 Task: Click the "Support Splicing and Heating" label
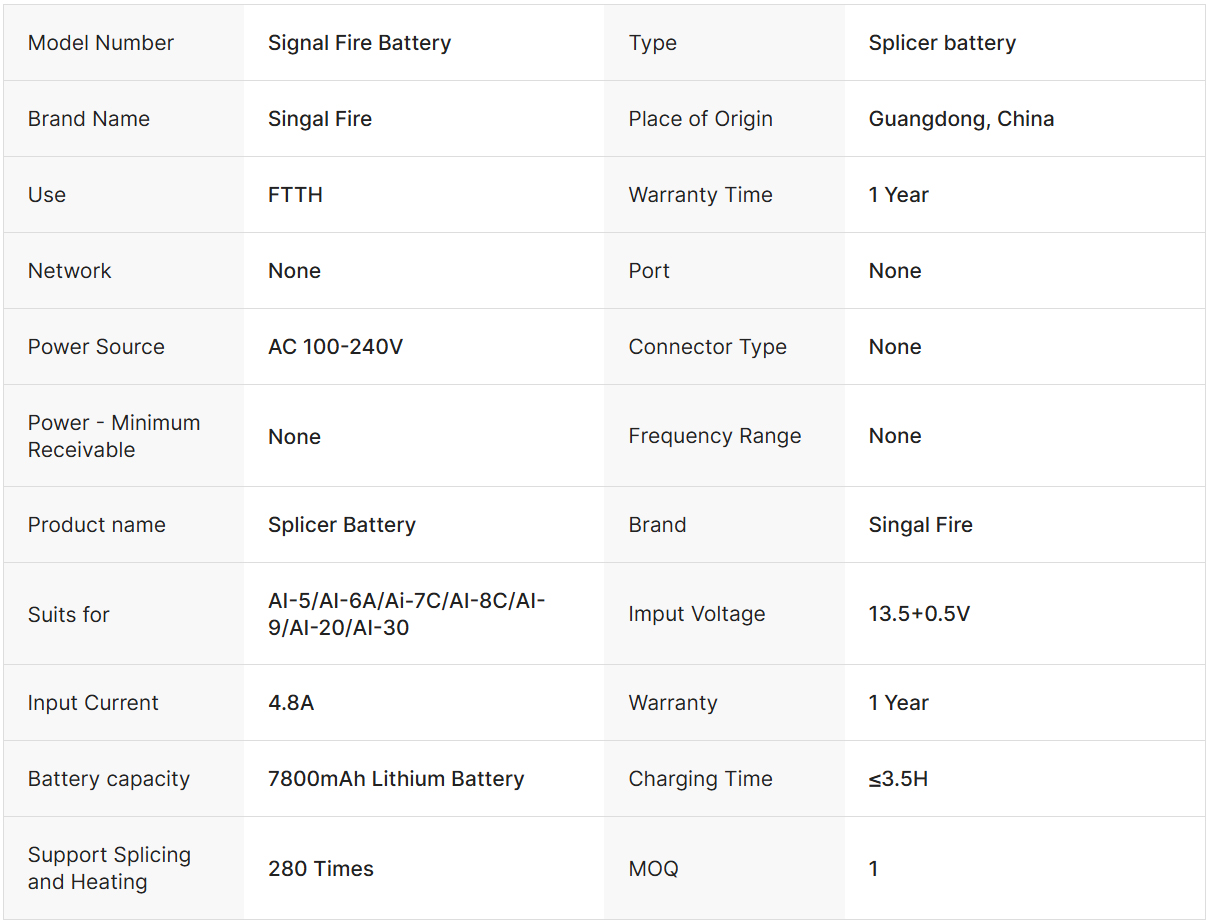click(x=109, y=868)
